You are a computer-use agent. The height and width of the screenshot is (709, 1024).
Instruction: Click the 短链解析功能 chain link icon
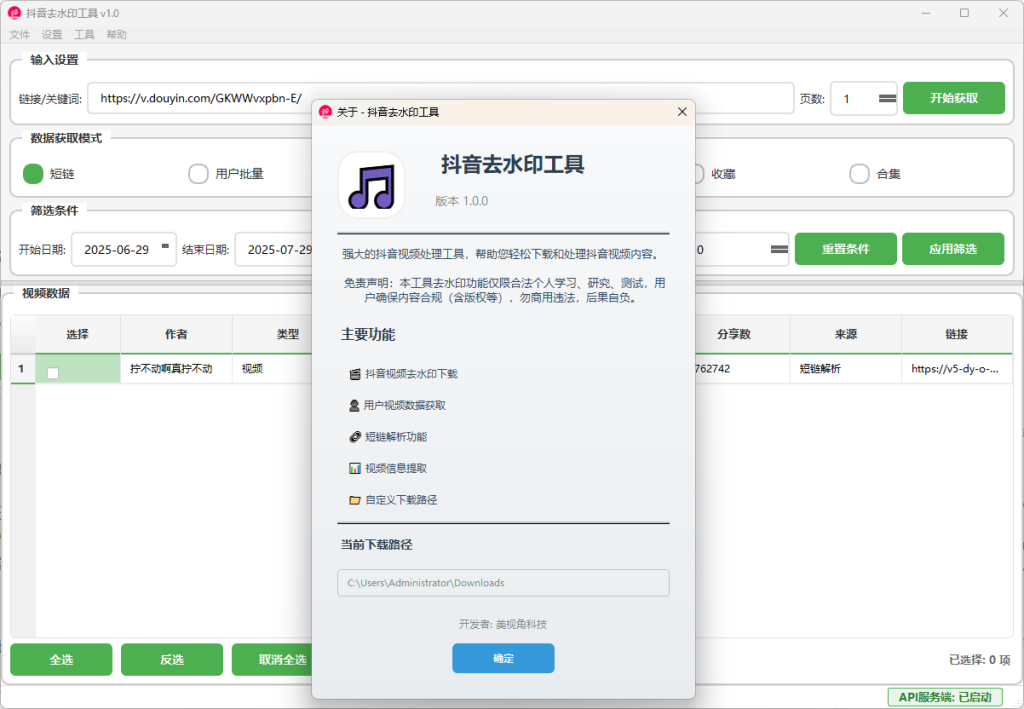tap(354, 436)
